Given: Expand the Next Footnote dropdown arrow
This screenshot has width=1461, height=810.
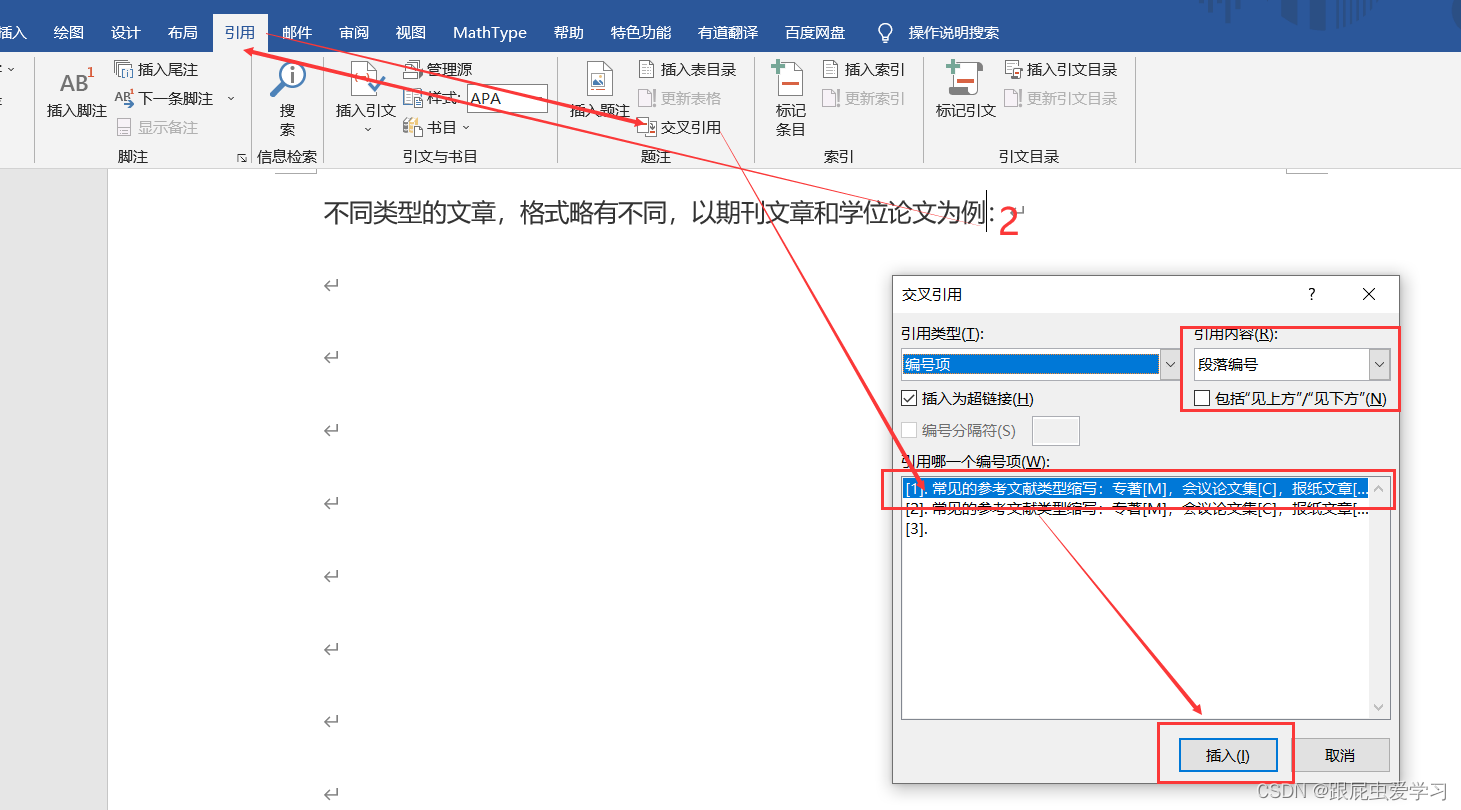Looking at the screenshot, I should pos(231,98).
